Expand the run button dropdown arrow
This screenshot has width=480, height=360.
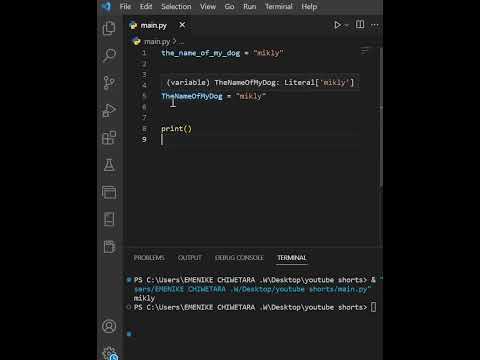(x=347, y=25)
